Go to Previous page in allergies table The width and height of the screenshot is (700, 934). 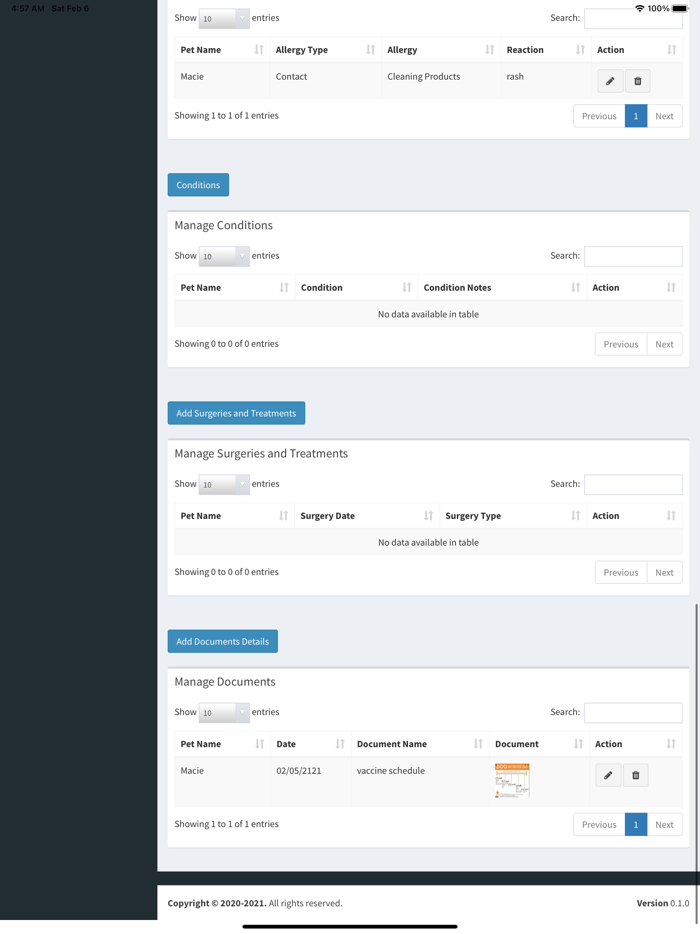pyautogui.click(x=599, y=116)
